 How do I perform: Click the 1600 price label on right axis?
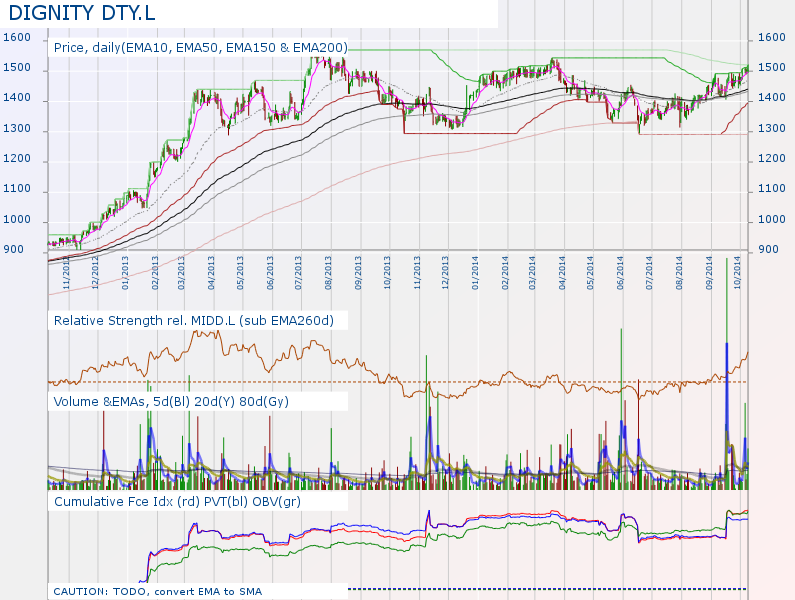[772, 38]
